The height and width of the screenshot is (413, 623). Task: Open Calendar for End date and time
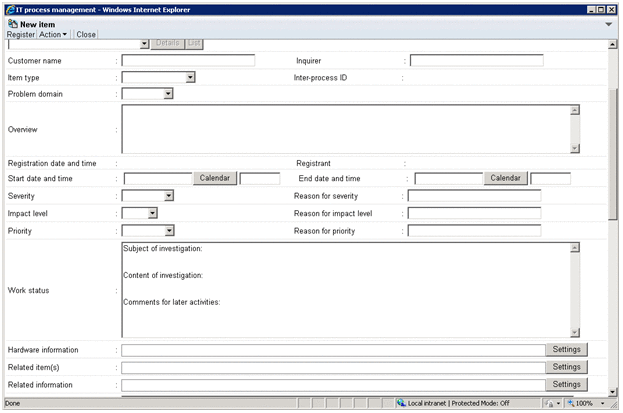tap(505, 178)
